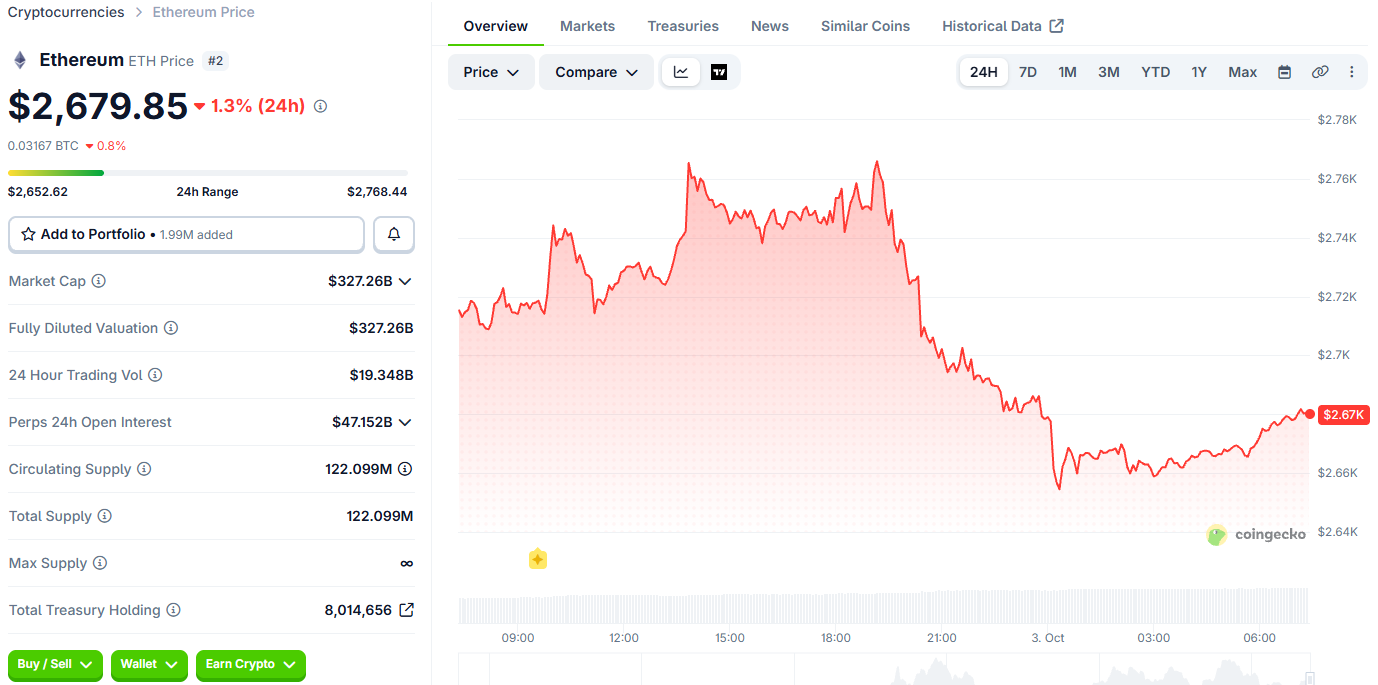The height and width of the screenshot is (685, 1378).
Task: Switch to line chart view
Action: pyautogui.click(x=681, y=72)
